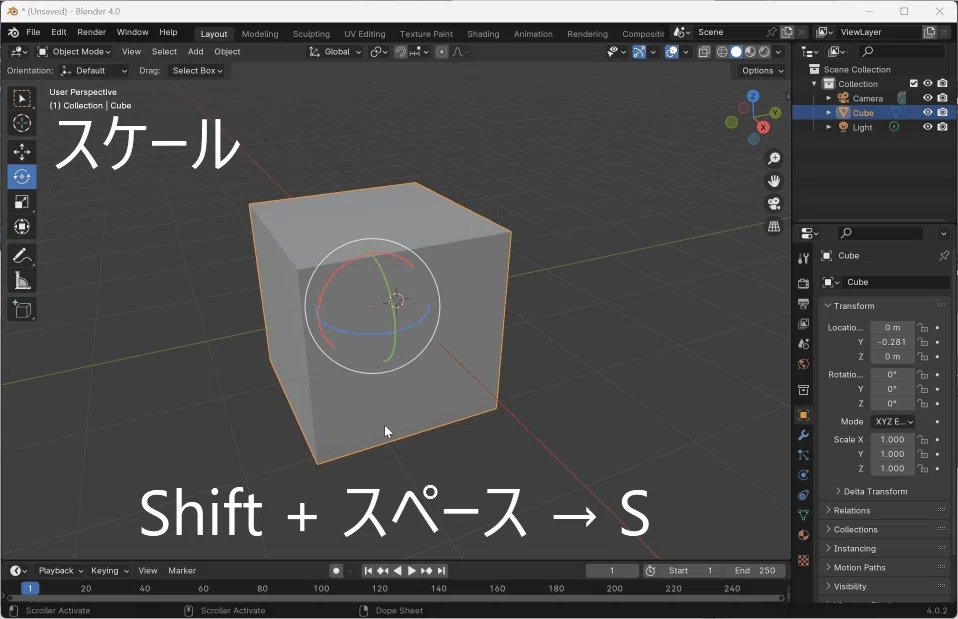Open the viewport Options button
958x619 pixels.
pos(762,71)
